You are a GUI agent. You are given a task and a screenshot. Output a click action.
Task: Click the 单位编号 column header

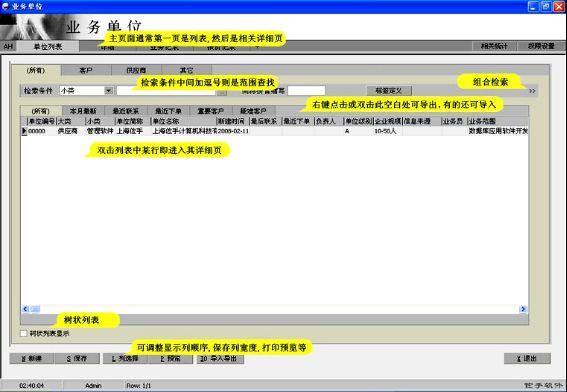point(42,121)
